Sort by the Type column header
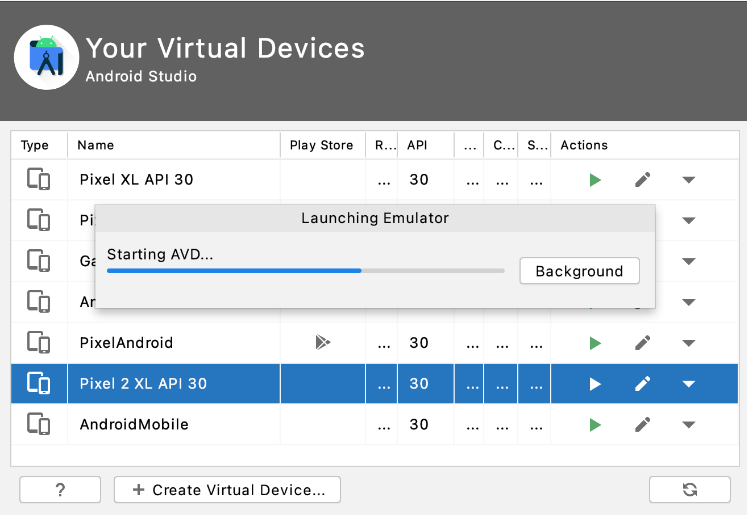Viewport: 747px width, 515px height. tap(39, 145)
